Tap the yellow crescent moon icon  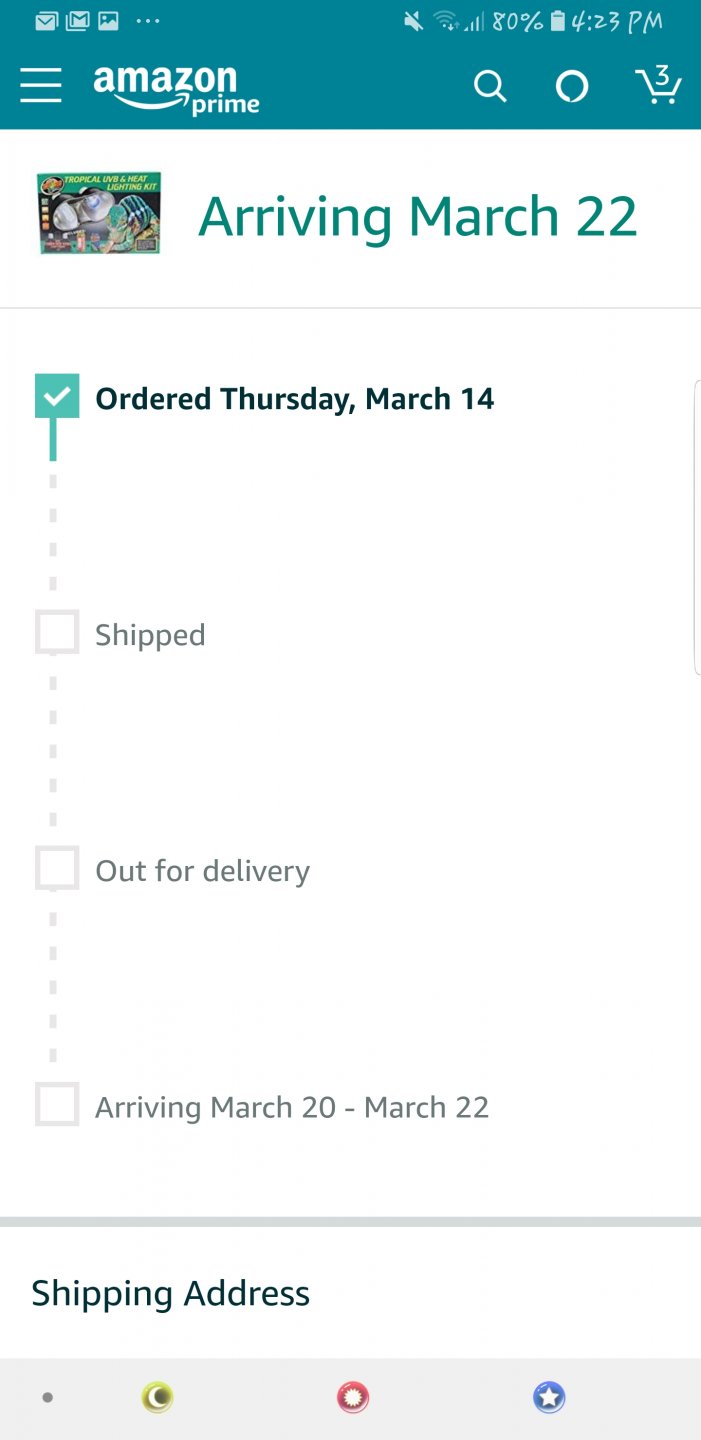pyautogui.click(x=157, y=1397)
